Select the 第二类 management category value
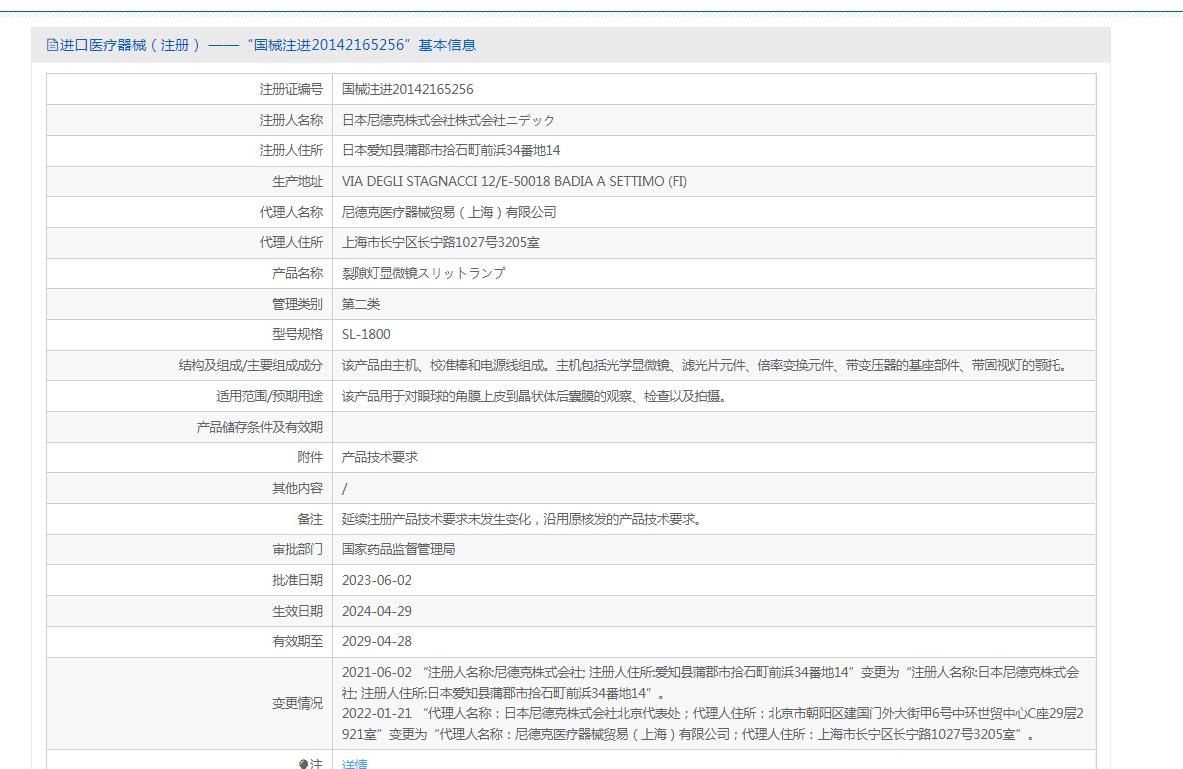The width and height of the screenshot is (1183, 769). pos(361,304)
